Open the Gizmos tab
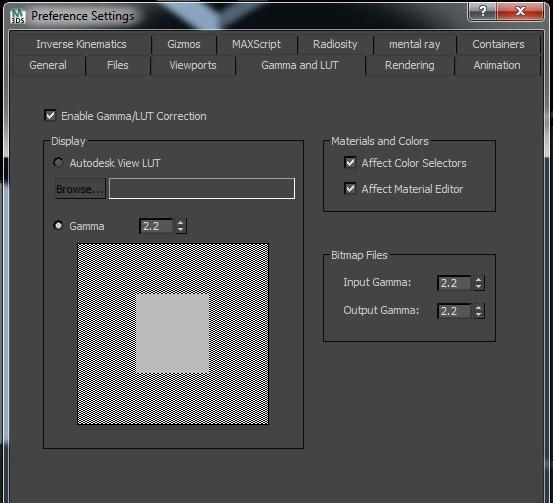This screenshot has width=553, height=503. click(x=184, y=44)
